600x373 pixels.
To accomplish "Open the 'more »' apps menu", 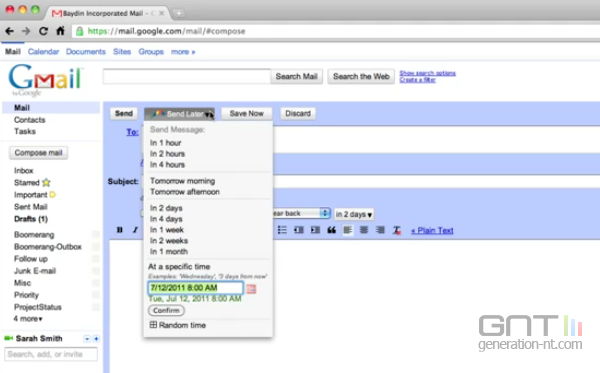I will point(183,52).
